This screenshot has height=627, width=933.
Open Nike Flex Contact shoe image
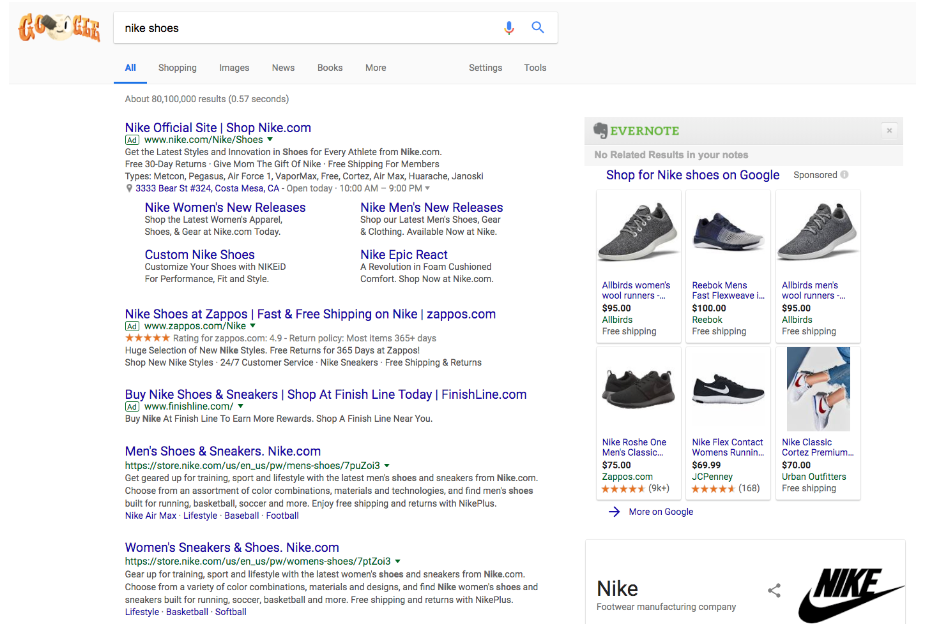click(728, 389)
